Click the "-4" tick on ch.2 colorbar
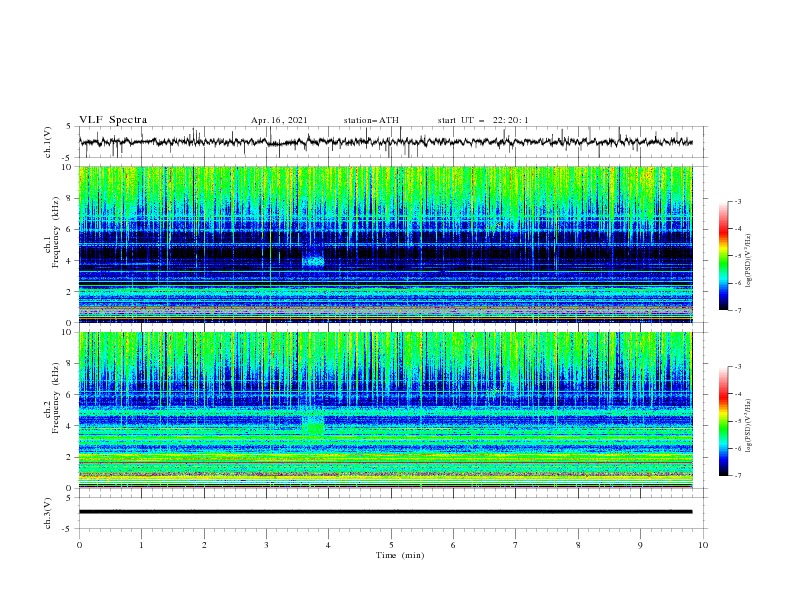The image size is (792, 612). 737,394
